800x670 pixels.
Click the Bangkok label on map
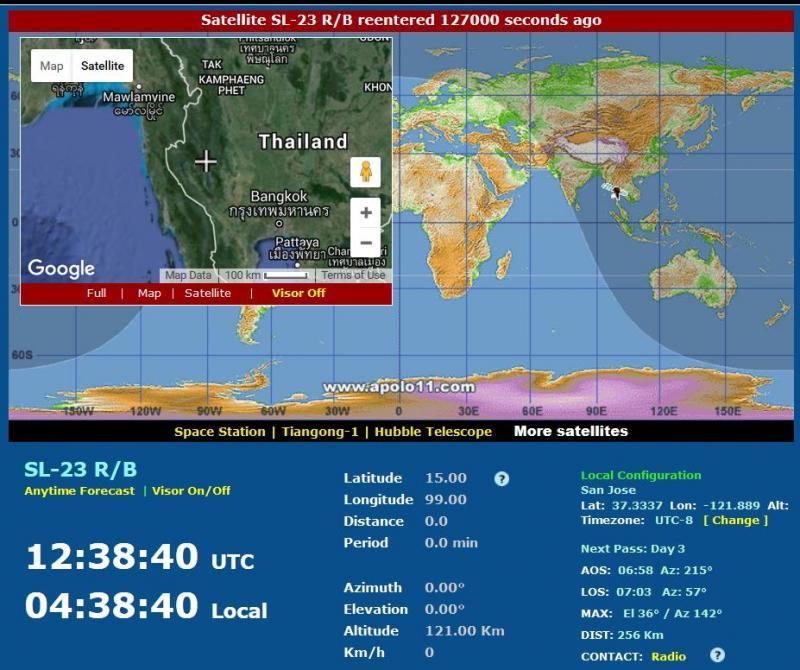(279, 196)
